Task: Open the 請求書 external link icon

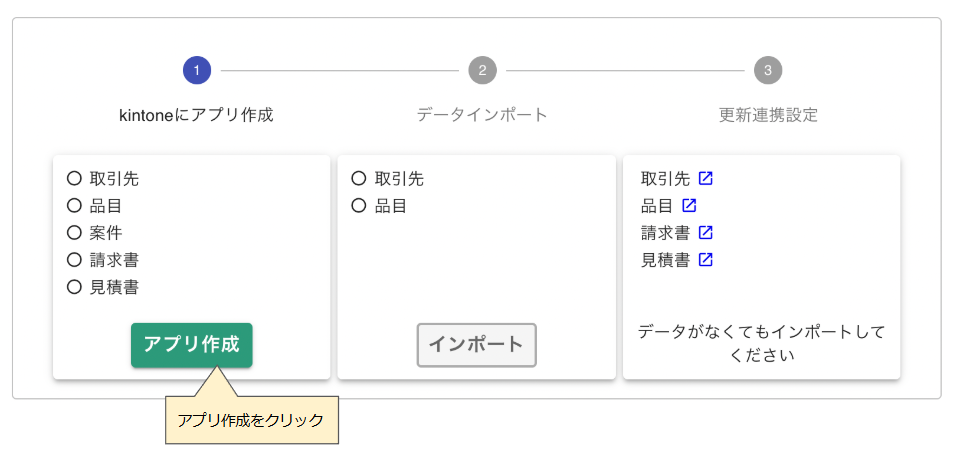Action: click(x=706, y=232)
